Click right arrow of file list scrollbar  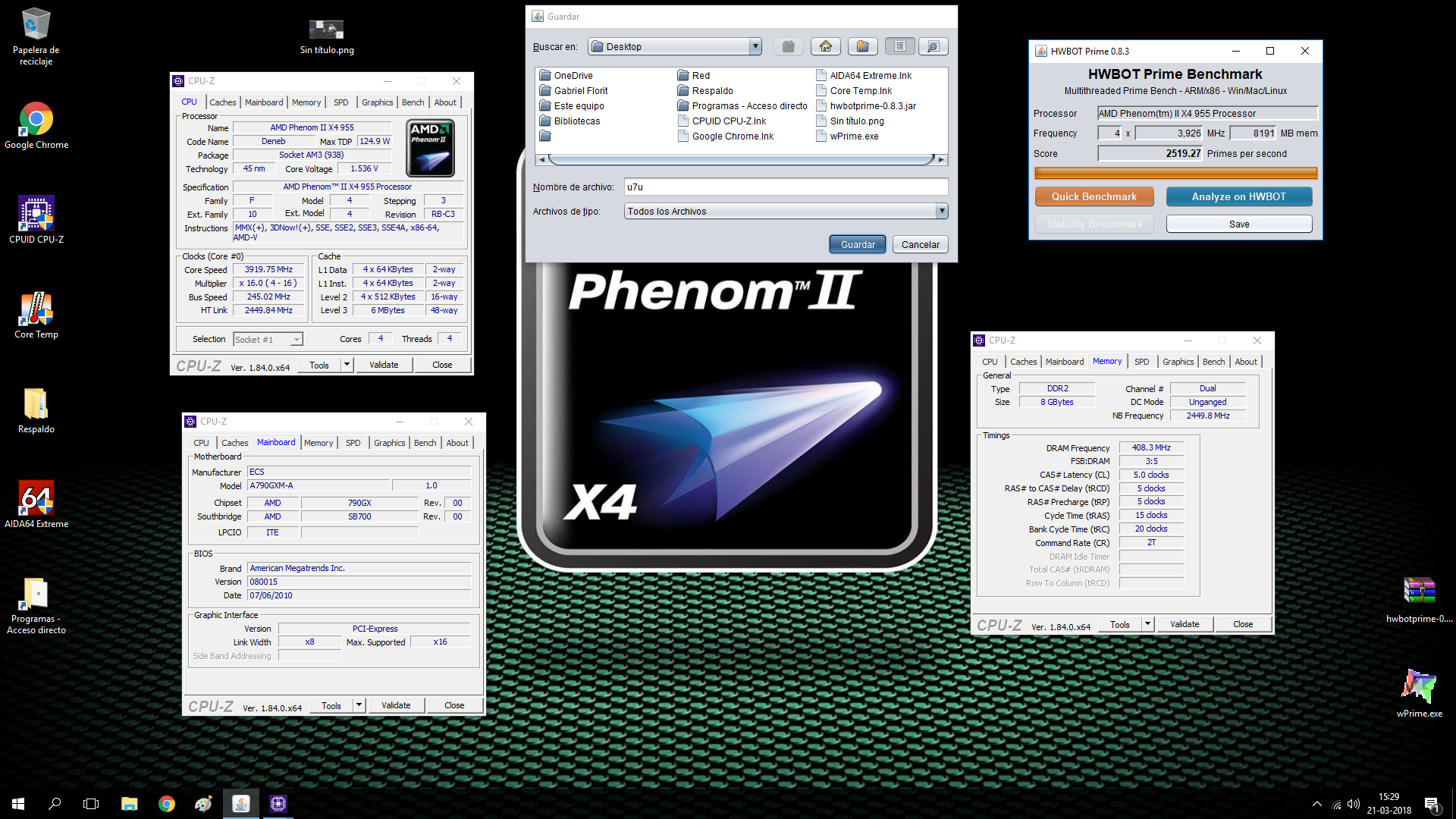941,159
